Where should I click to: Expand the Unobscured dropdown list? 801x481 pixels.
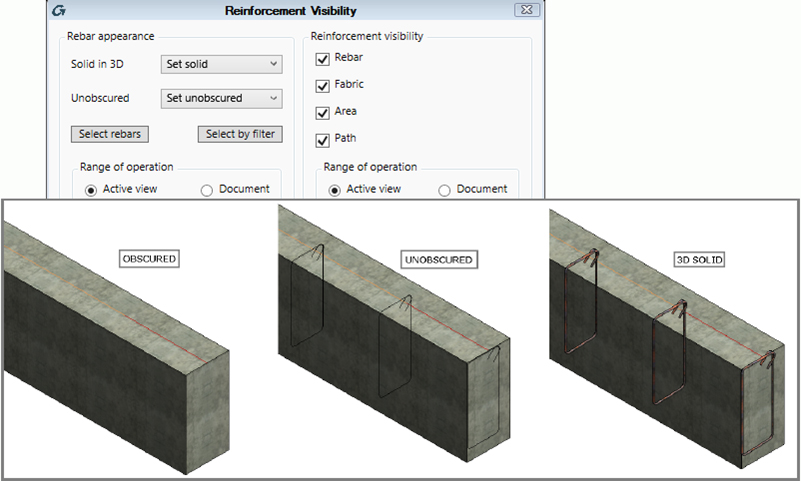coord(221,99)
